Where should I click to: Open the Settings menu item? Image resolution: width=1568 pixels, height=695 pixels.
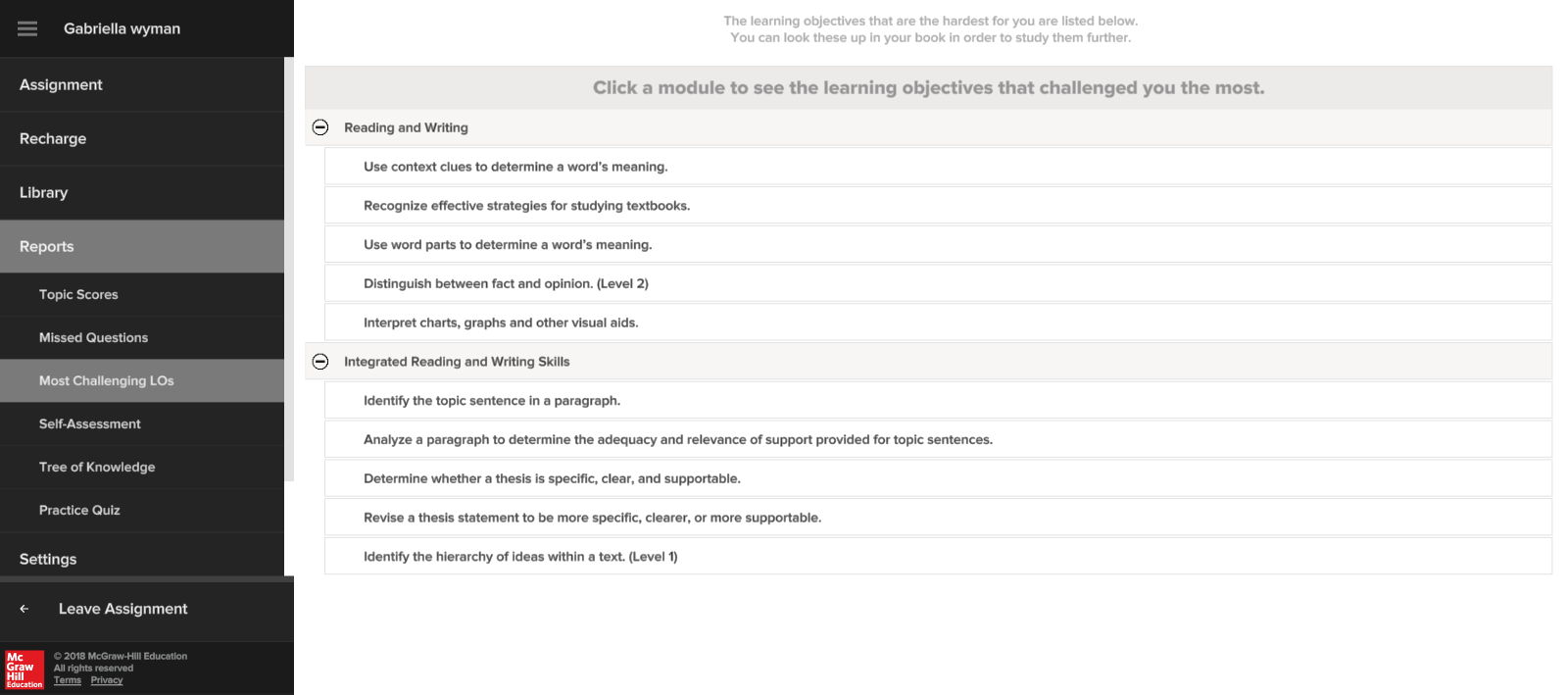142,558
